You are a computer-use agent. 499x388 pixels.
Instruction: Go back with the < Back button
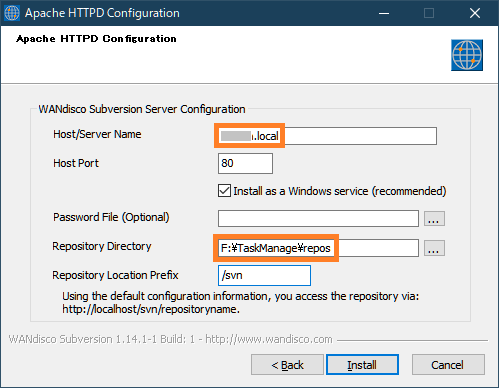pos(287,365)
